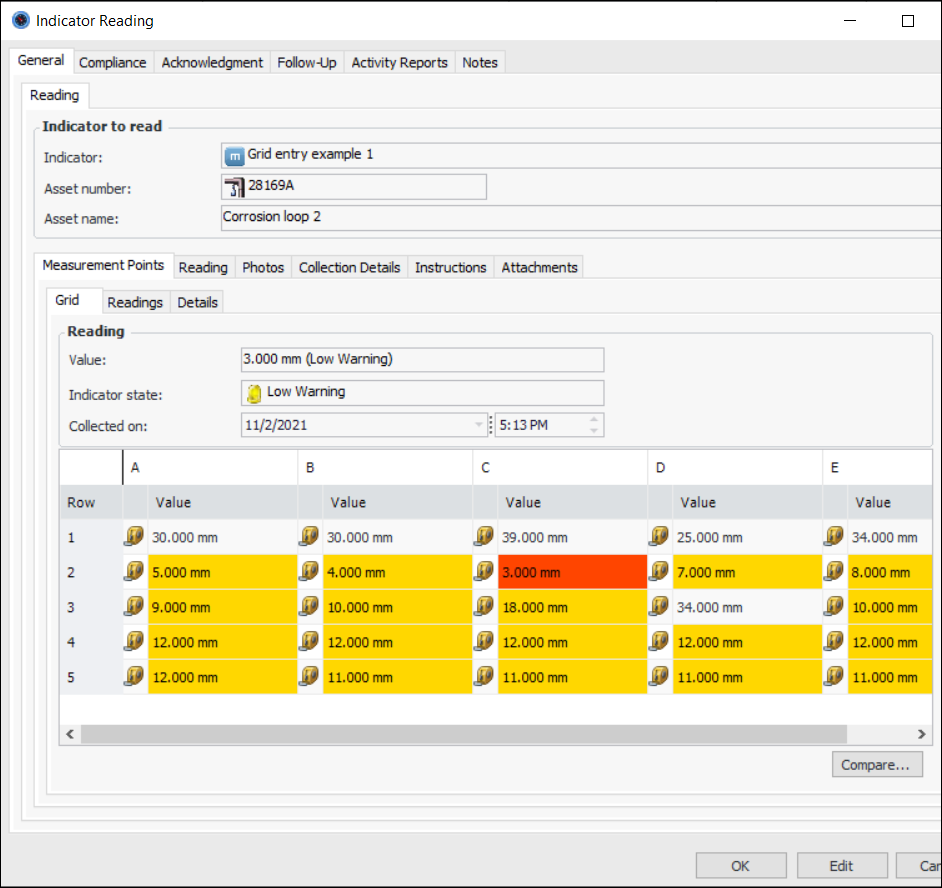Select the Readings sub-tab

[135, 302]
